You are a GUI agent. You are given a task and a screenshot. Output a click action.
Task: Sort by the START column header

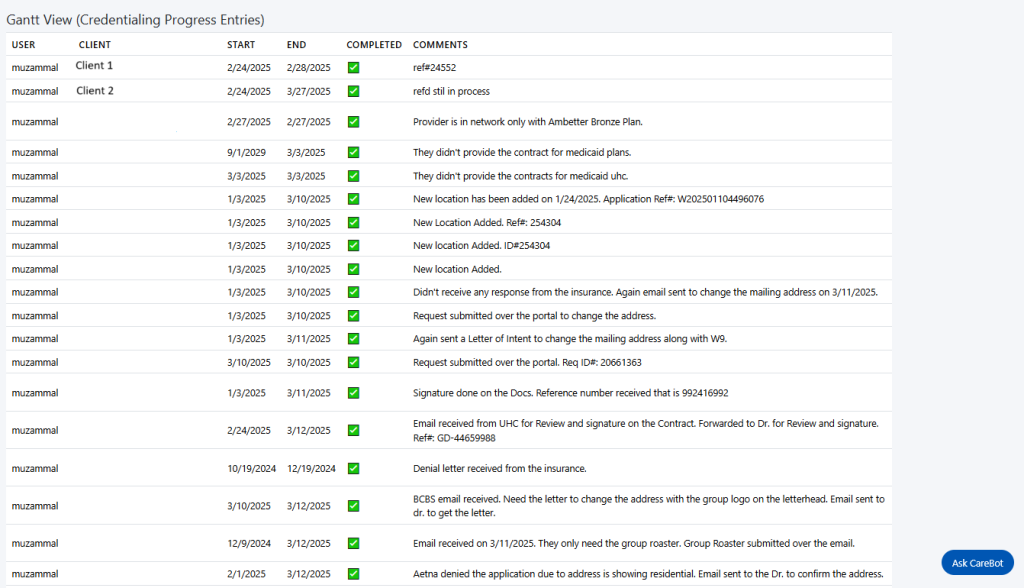click(241, 44)
